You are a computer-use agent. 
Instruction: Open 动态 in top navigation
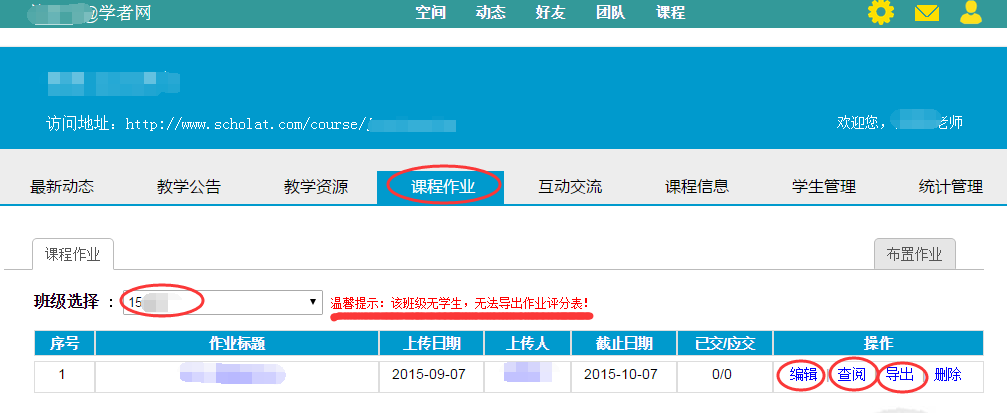490,13
